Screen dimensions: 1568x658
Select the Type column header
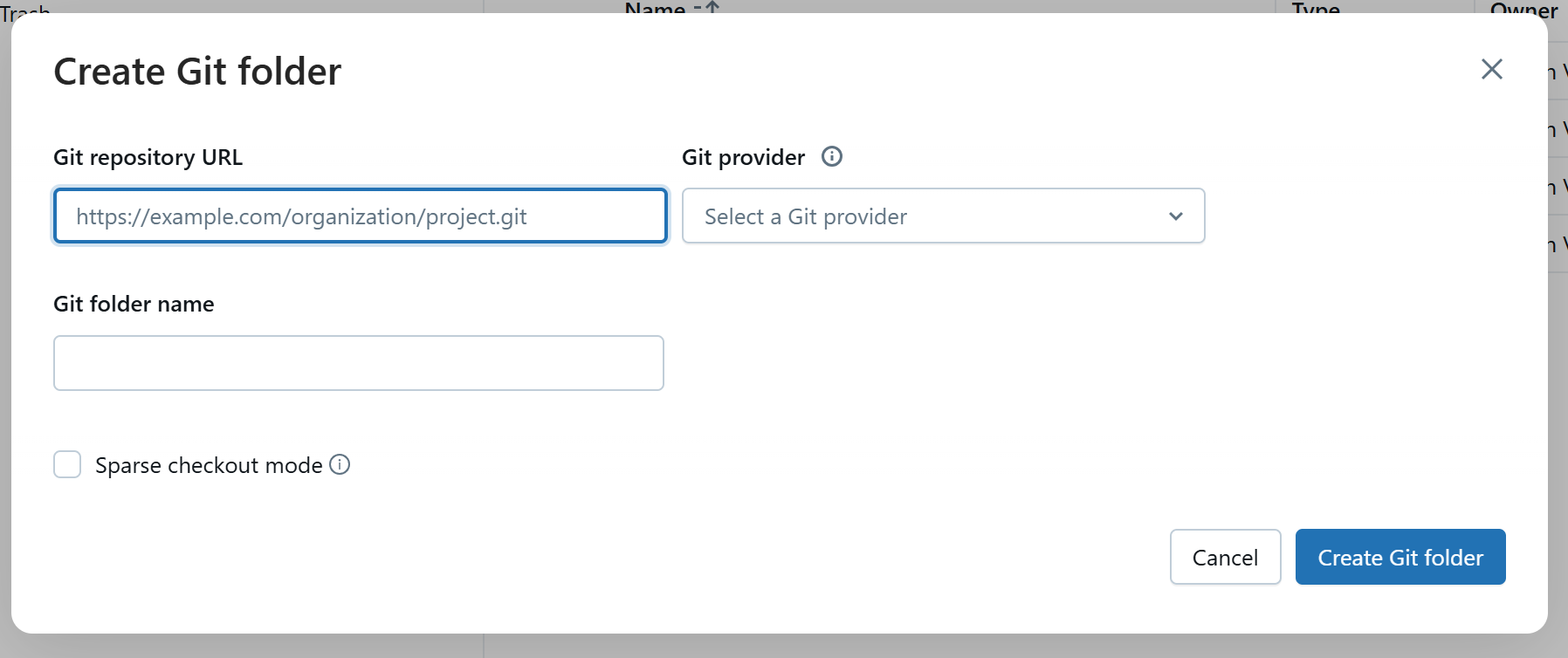coord(1316,7)
